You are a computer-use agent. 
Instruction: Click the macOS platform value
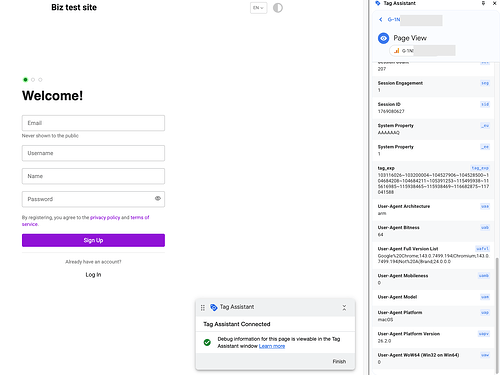pos(385,320)
